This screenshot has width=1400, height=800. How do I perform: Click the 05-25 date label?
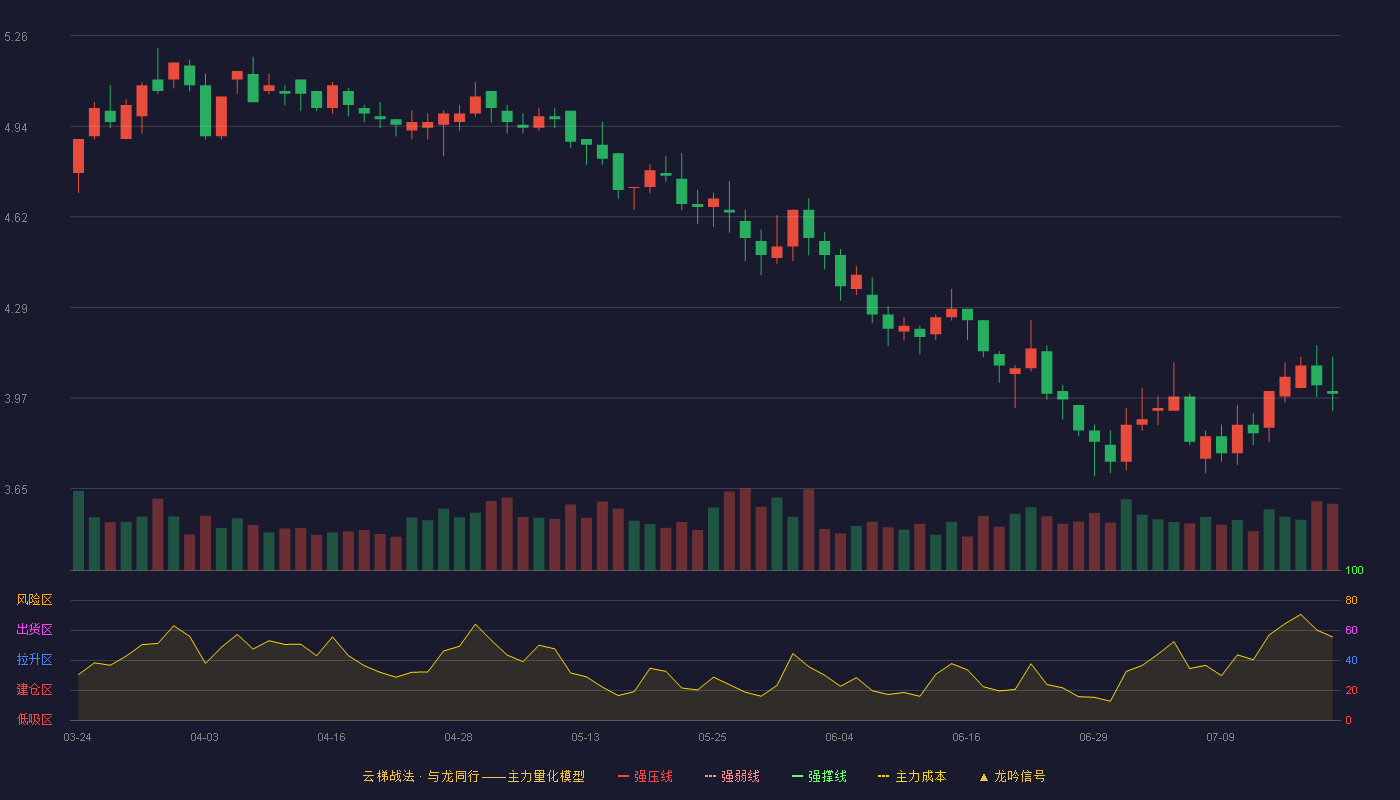click(x=712, y=737)
